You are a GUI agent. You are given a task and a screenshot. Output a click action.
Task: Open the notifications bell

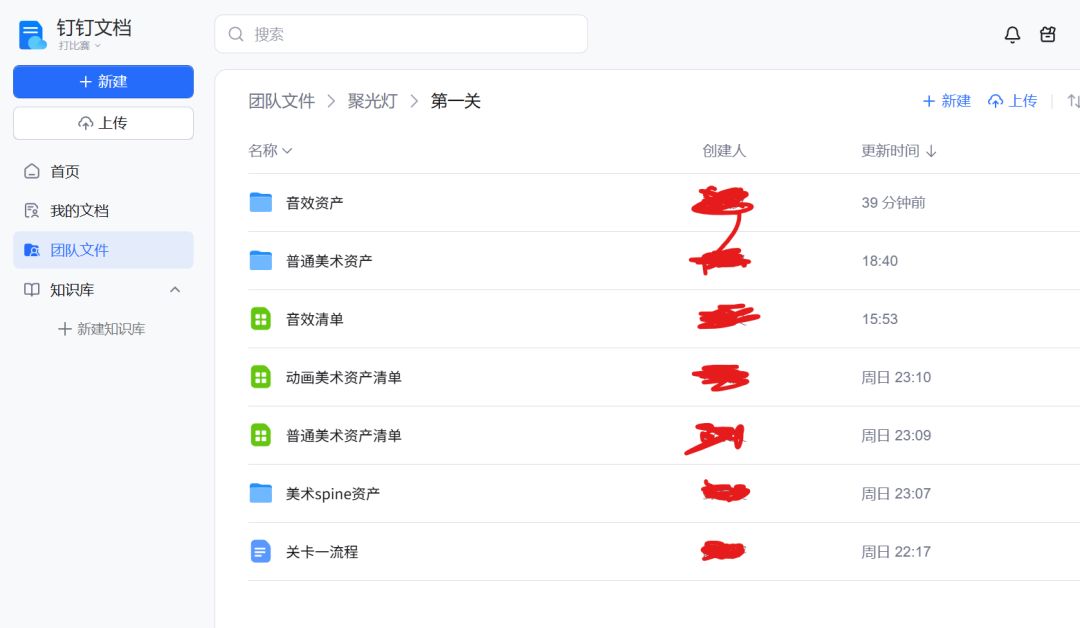point(1012,34)
